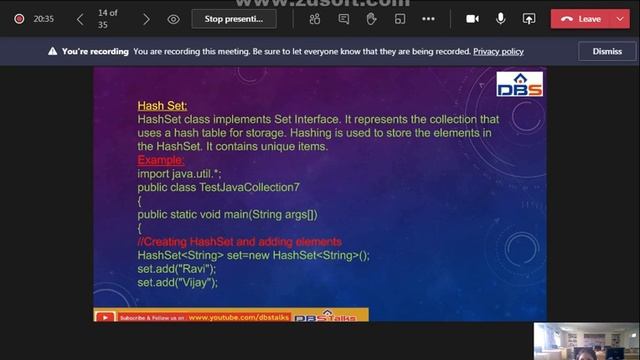This screenshot has height=360, width=640.
Task: Show the participants panel
Action: pos(315,19)
